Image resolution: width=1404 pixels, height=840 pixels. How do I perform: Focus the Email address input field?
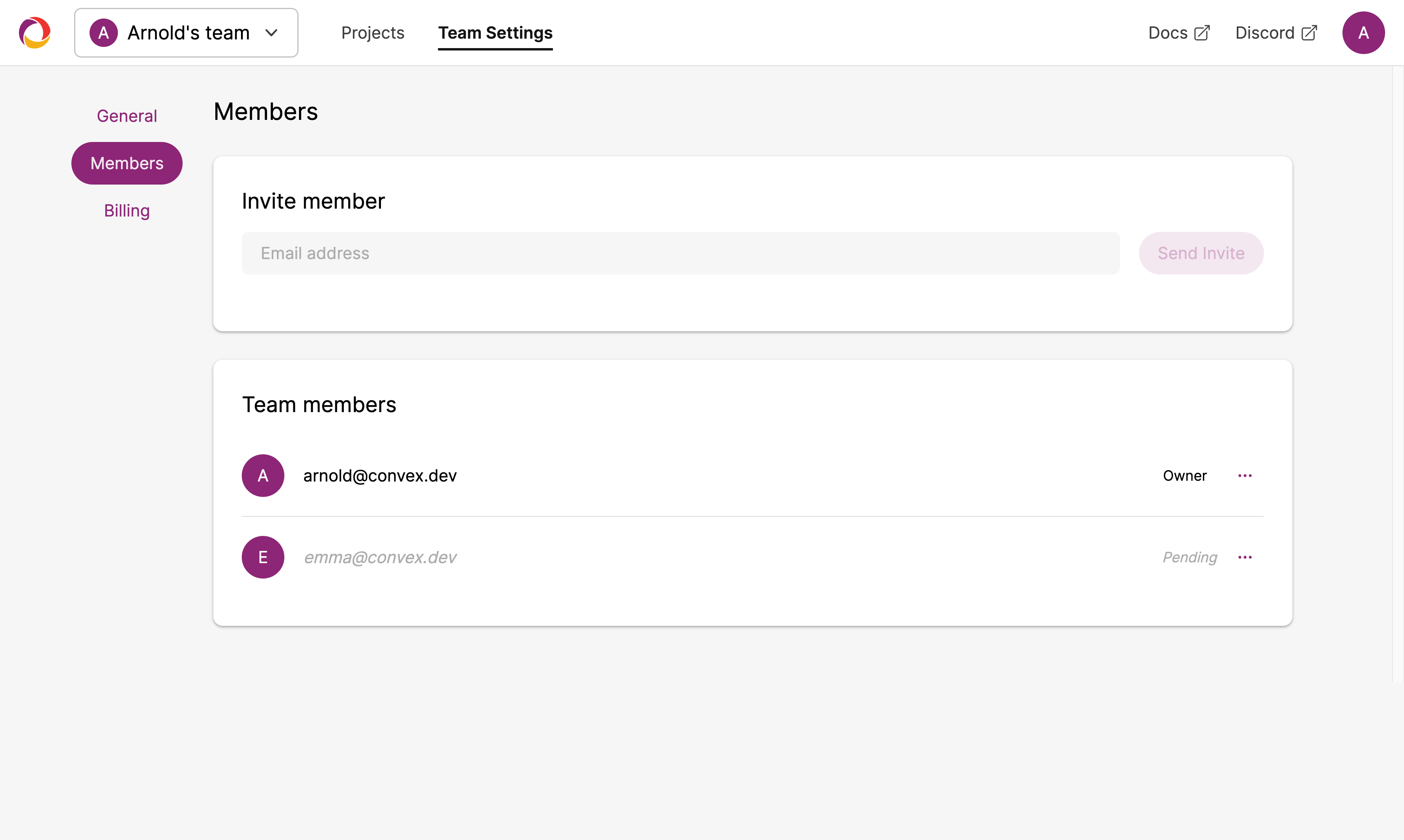click(680, 253)
